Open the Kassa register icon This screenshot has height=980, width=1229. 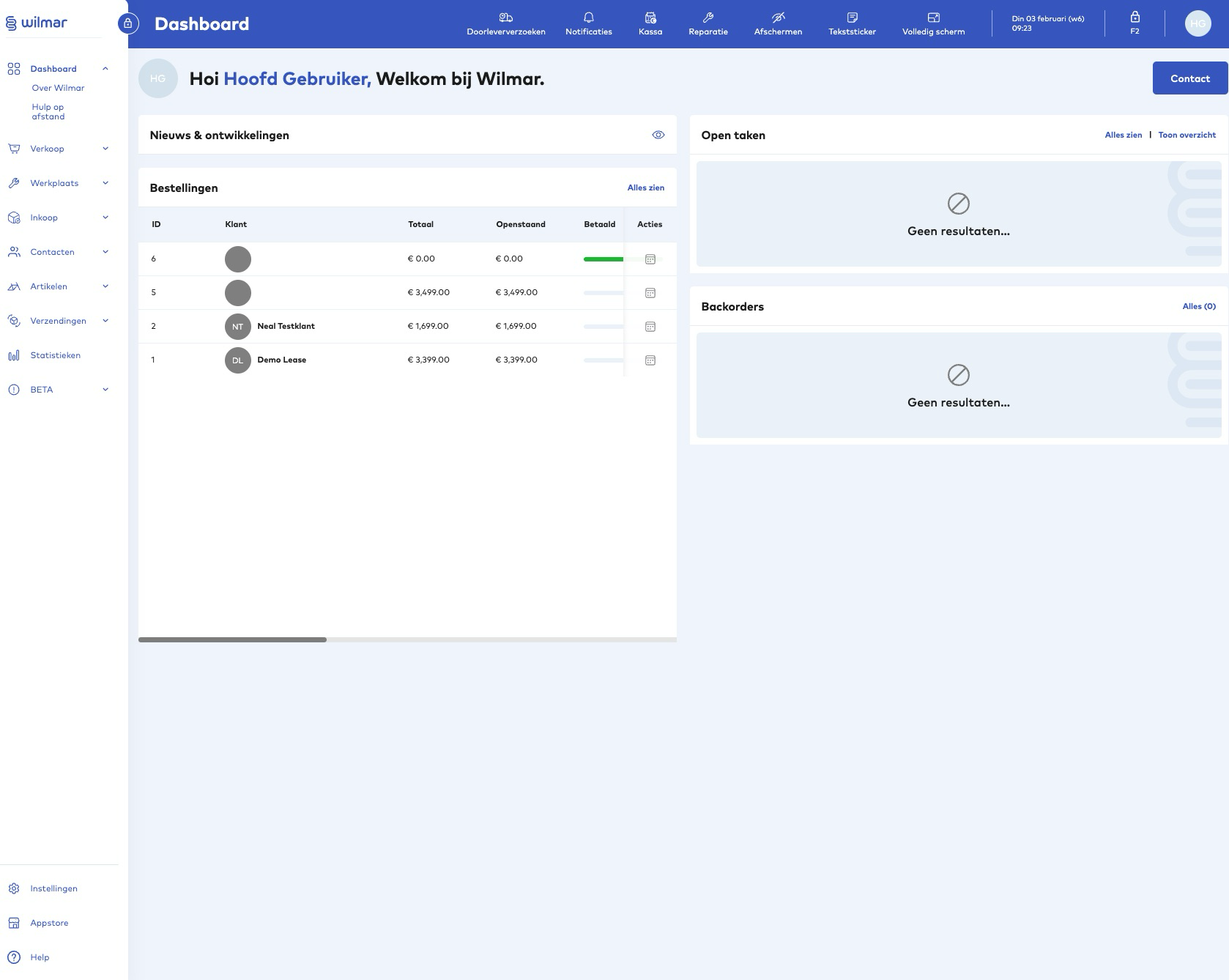tap(650, 18)
